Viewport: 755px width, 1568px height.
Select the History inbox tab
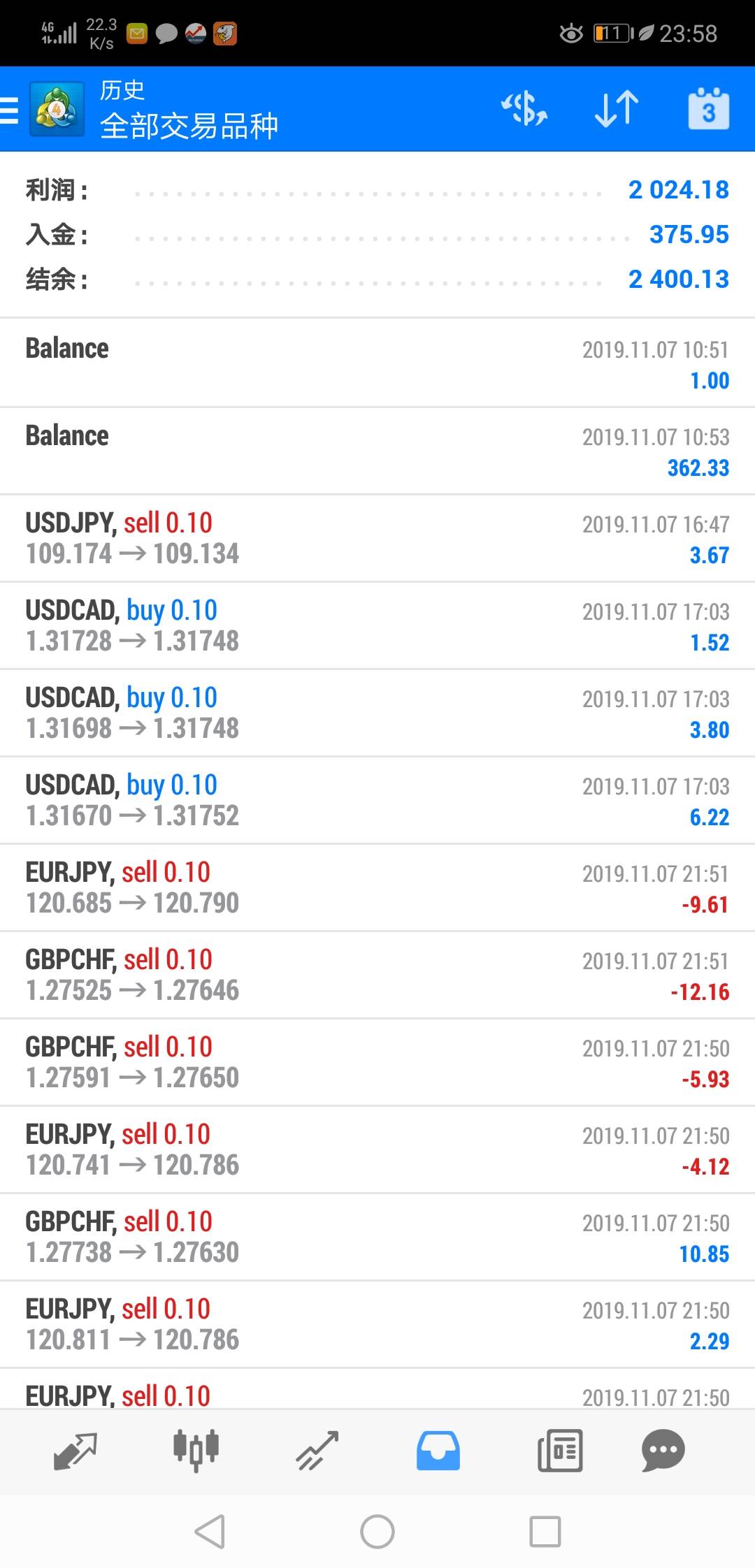[x=438, y=1451]
